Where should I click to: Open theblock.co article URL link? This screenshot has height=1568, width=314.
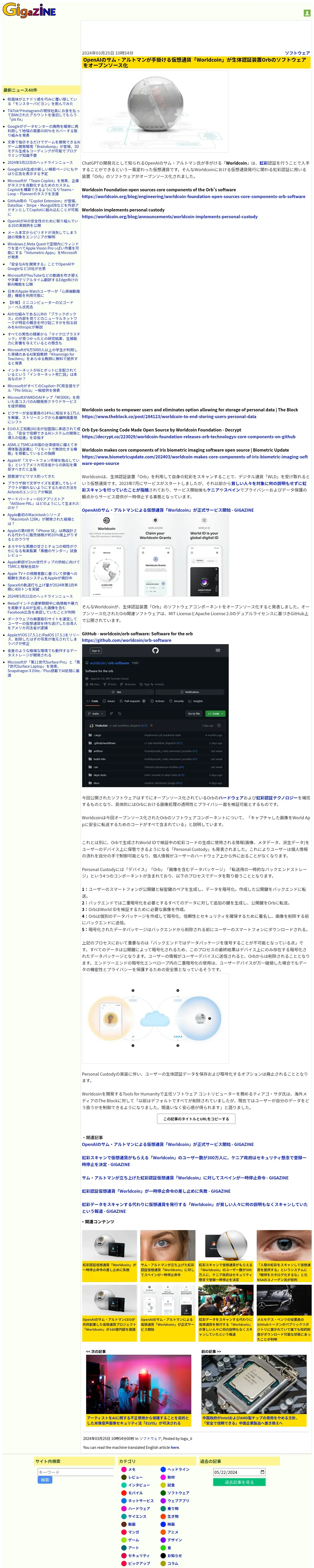169,416
